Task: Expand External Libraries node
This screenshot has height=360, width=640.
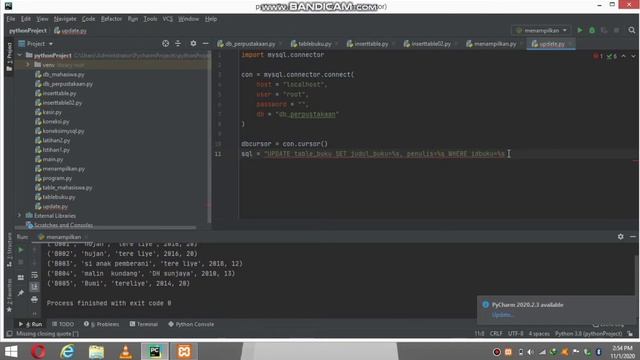Action: [19, 215]
